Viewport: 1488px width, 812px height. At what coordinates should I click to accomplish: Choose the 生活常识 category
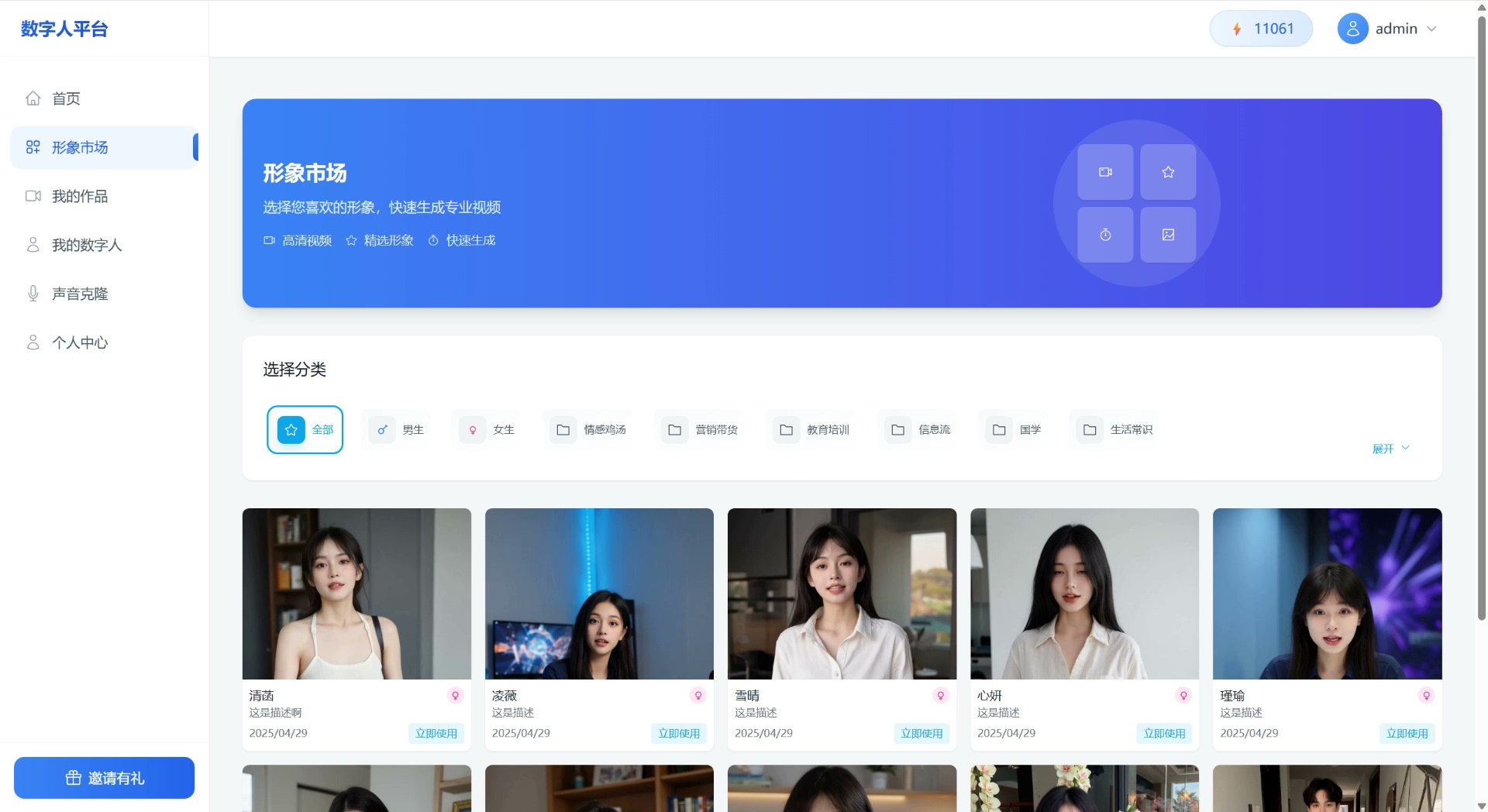[x=1114, y=429]
